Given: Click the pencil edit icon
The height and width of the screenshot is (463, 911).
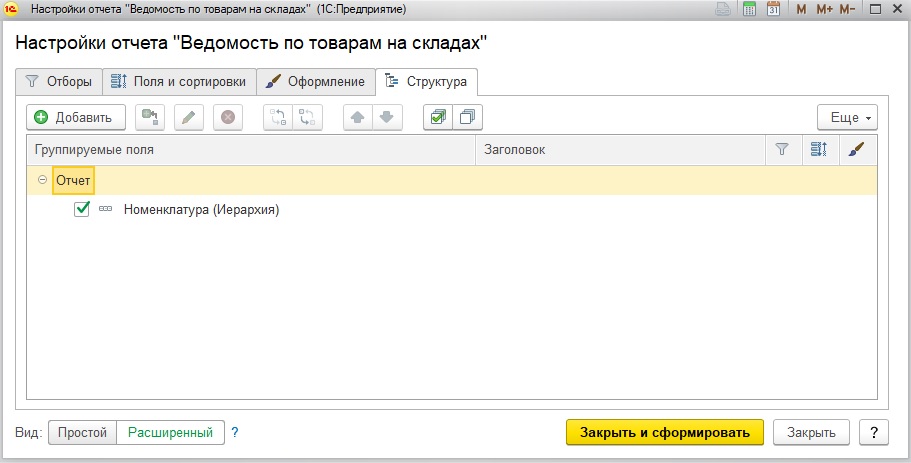Looking at the screenshot, I should coord(189,117).
